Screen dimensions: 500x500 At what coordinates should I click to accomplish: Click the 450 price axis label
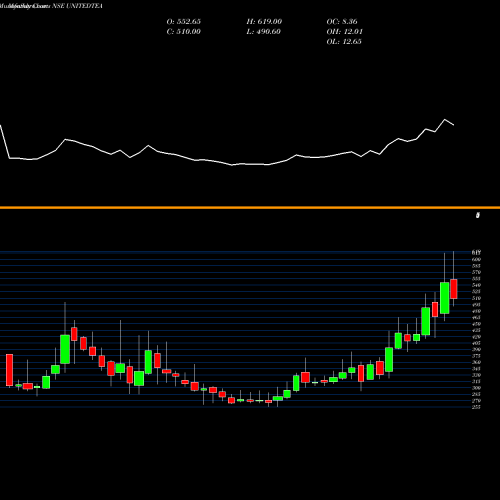coord(476,324)
